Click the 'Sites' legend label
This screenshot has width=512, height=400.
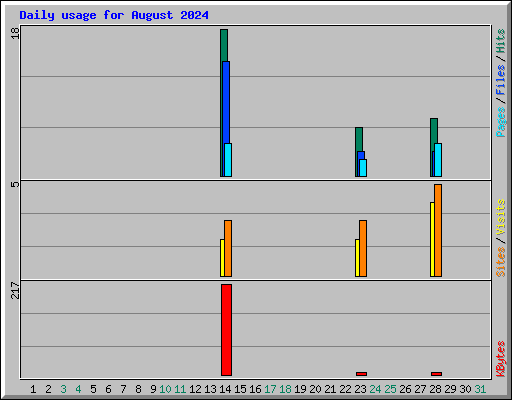click(x=501, y=262)
